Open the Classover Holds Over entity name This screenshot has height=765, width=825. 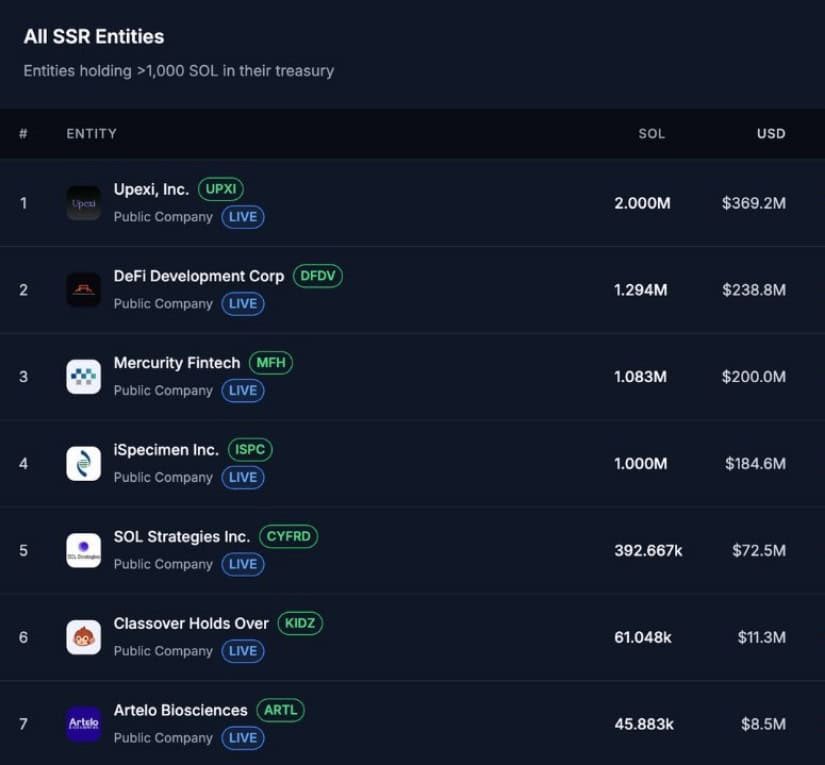click(192, 623)
